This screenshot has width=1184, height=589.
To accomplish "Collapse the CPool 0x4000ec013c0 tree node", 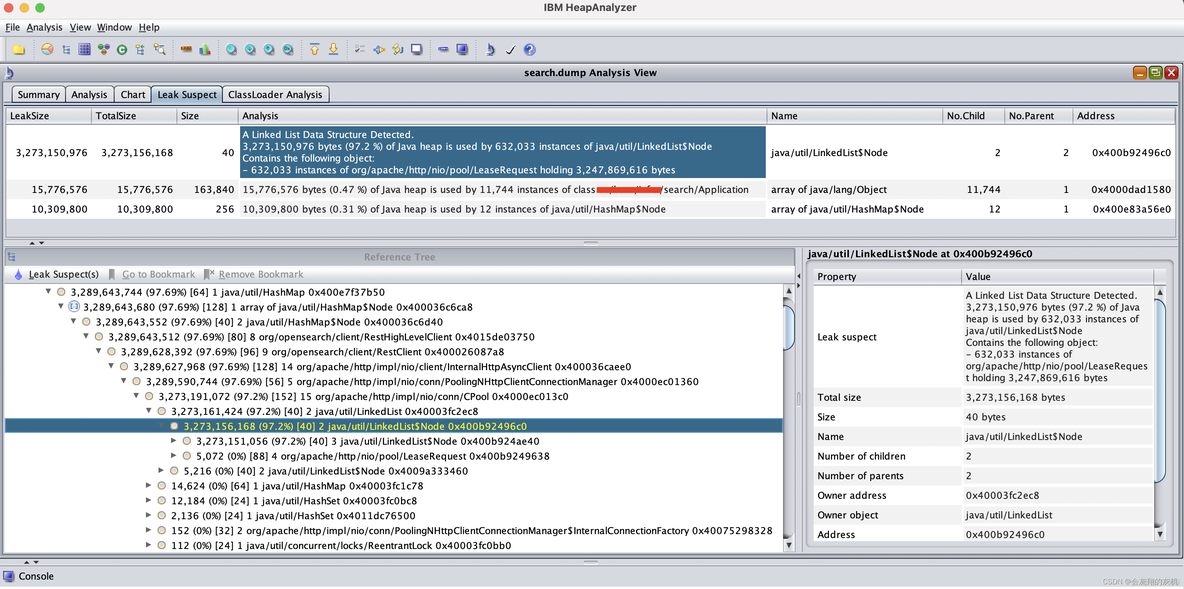I will (x=137, y=396).
